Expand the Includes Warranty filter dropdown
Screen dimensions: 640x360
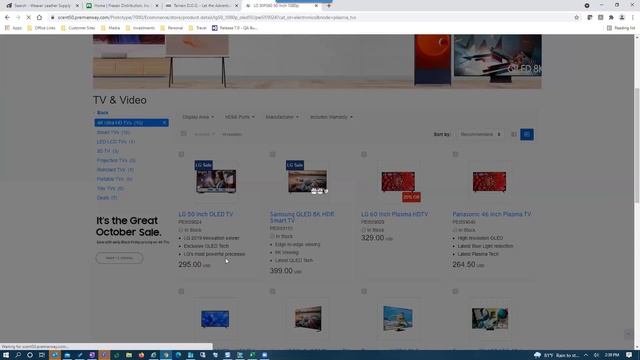pyautogui.click(x=331, y=117)
